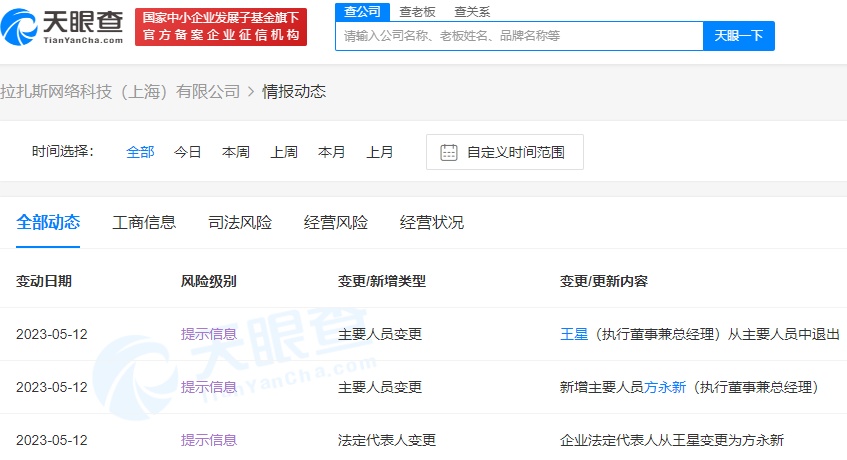847x460 pixels.
Task: Select the 本周 time filter
Action: 236,152
